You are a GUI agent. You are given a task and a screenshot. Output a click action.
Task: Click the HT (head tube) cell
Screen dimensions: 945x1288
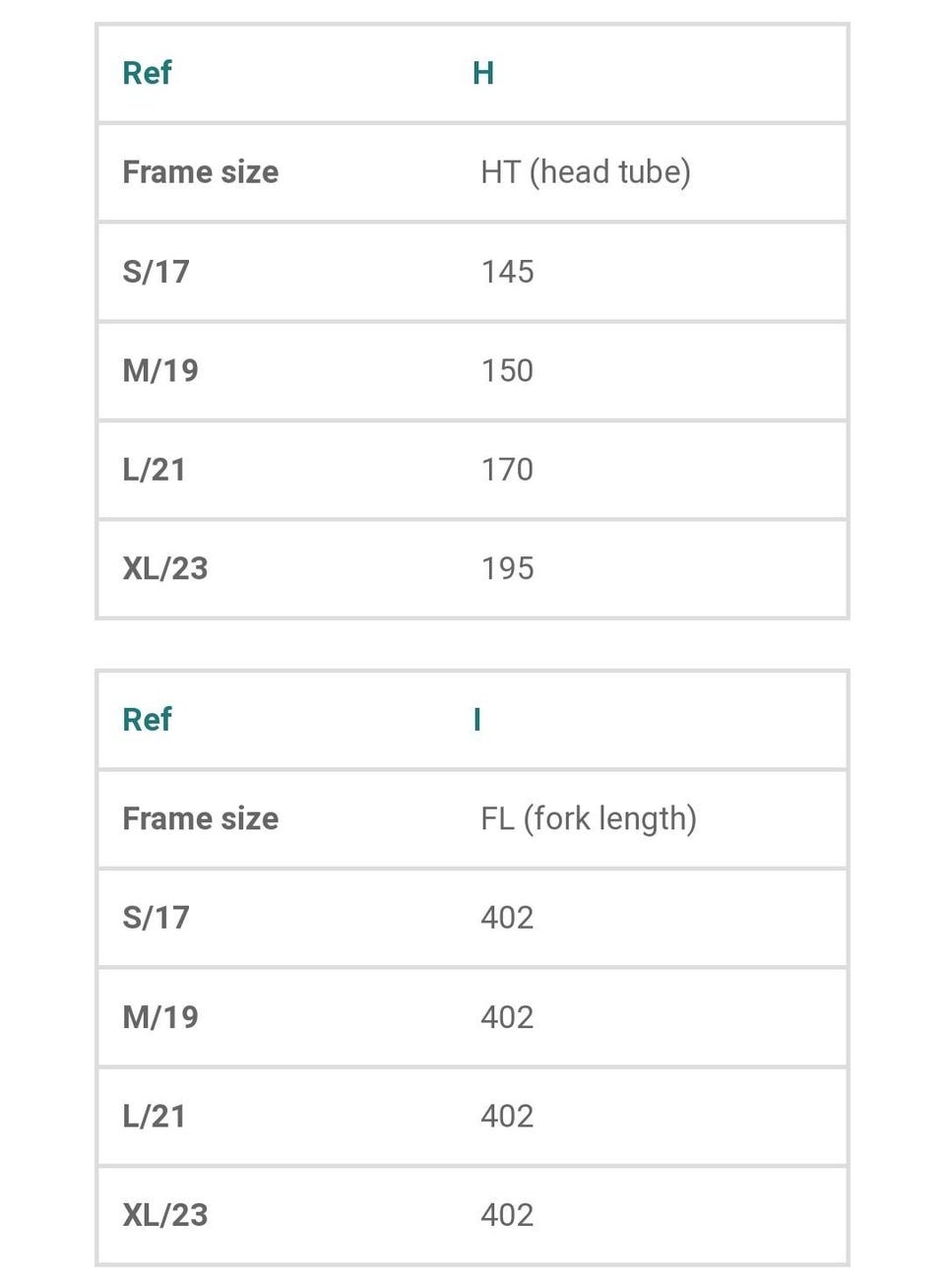coord(585,172)
